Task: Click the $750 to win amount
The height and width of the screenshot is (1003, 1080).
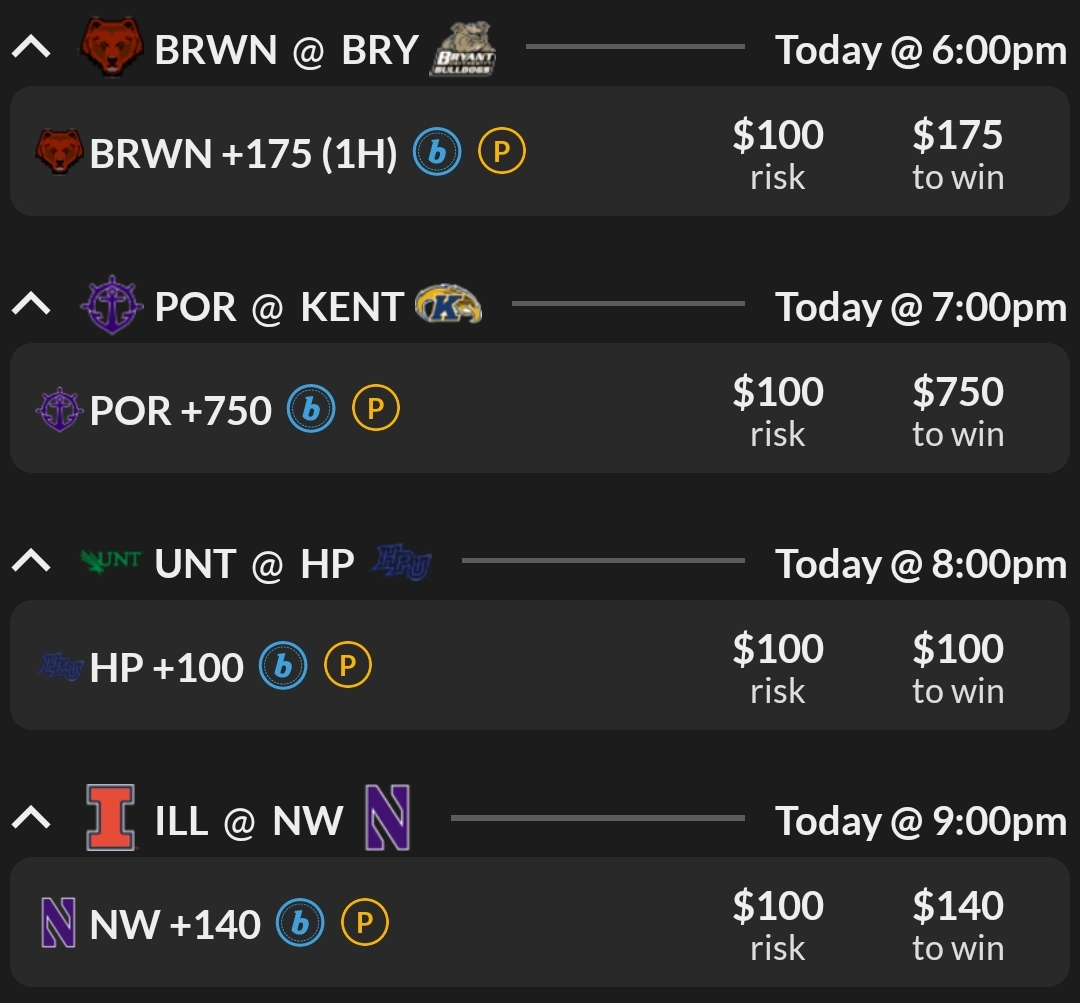Action: 957,393
